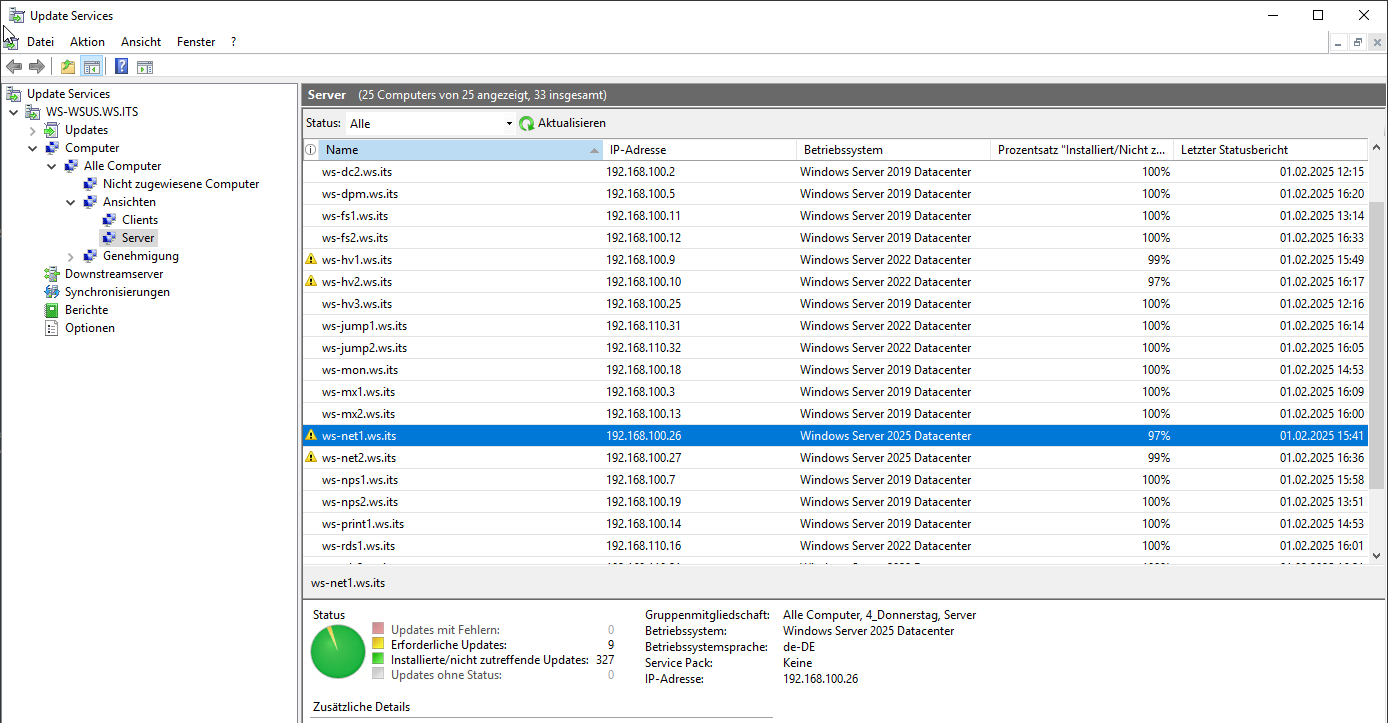Image resolution: width=1388 pixels, height=723 pixels.
Task: Collapse the Ansichten tree node
Action: [x=71, y=202]
